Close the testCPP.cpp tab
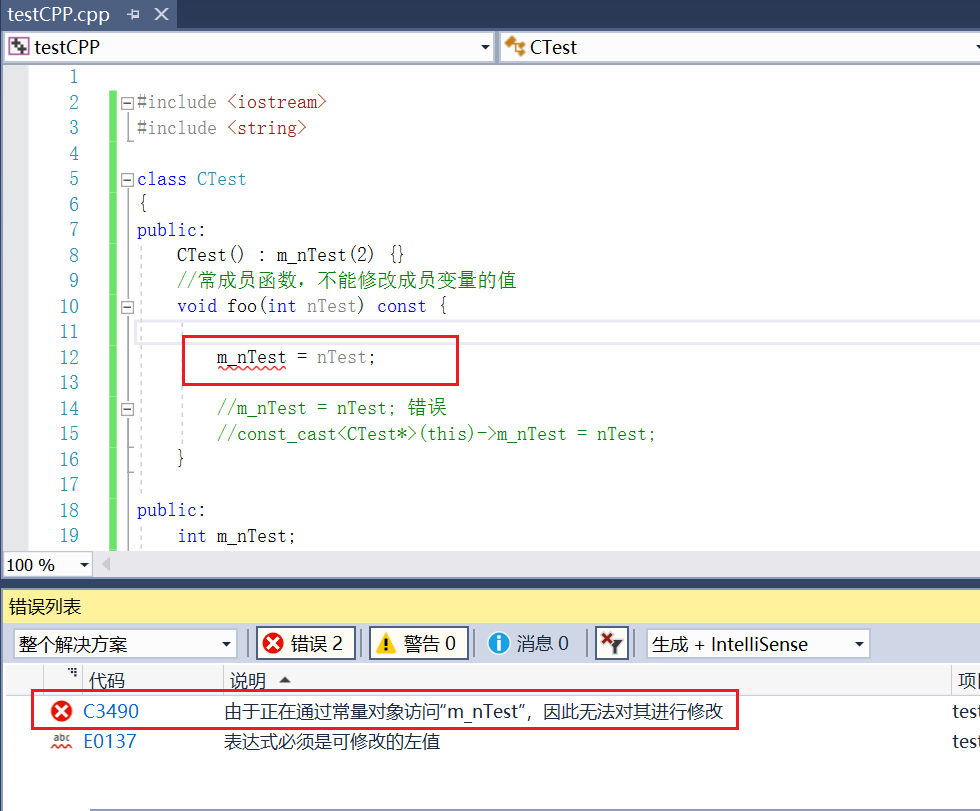The width and height of the screenshot is (980, 811). coord(161,14)
